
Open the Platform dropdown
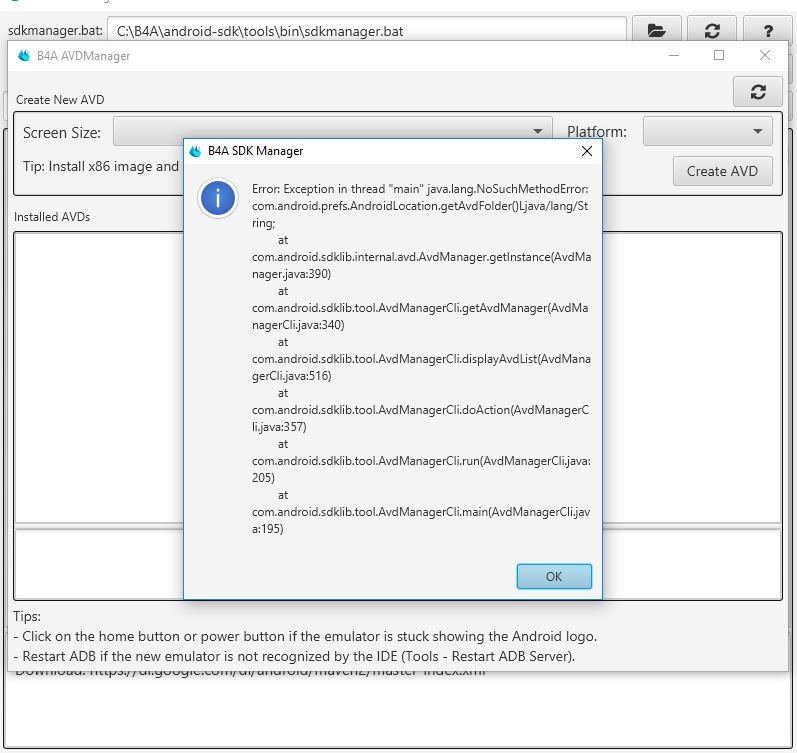point(708,131)
